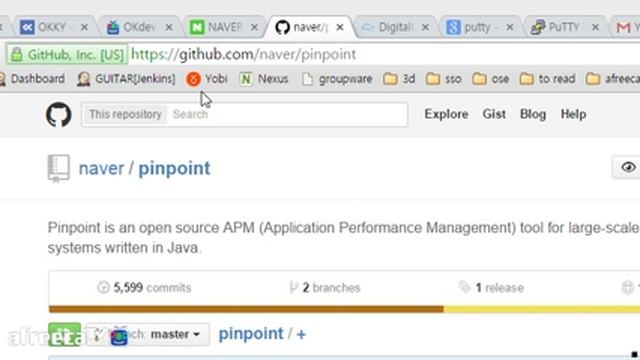
Task: Click the release tag icon
Action: point(465,287)
